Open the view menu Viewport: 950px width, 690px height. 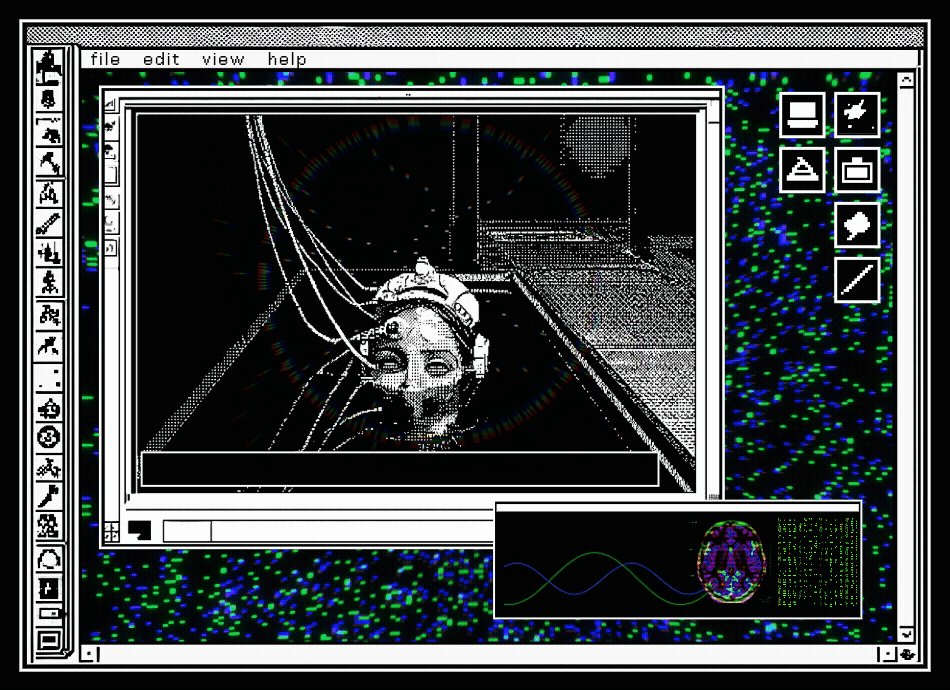tap(223, 59)
